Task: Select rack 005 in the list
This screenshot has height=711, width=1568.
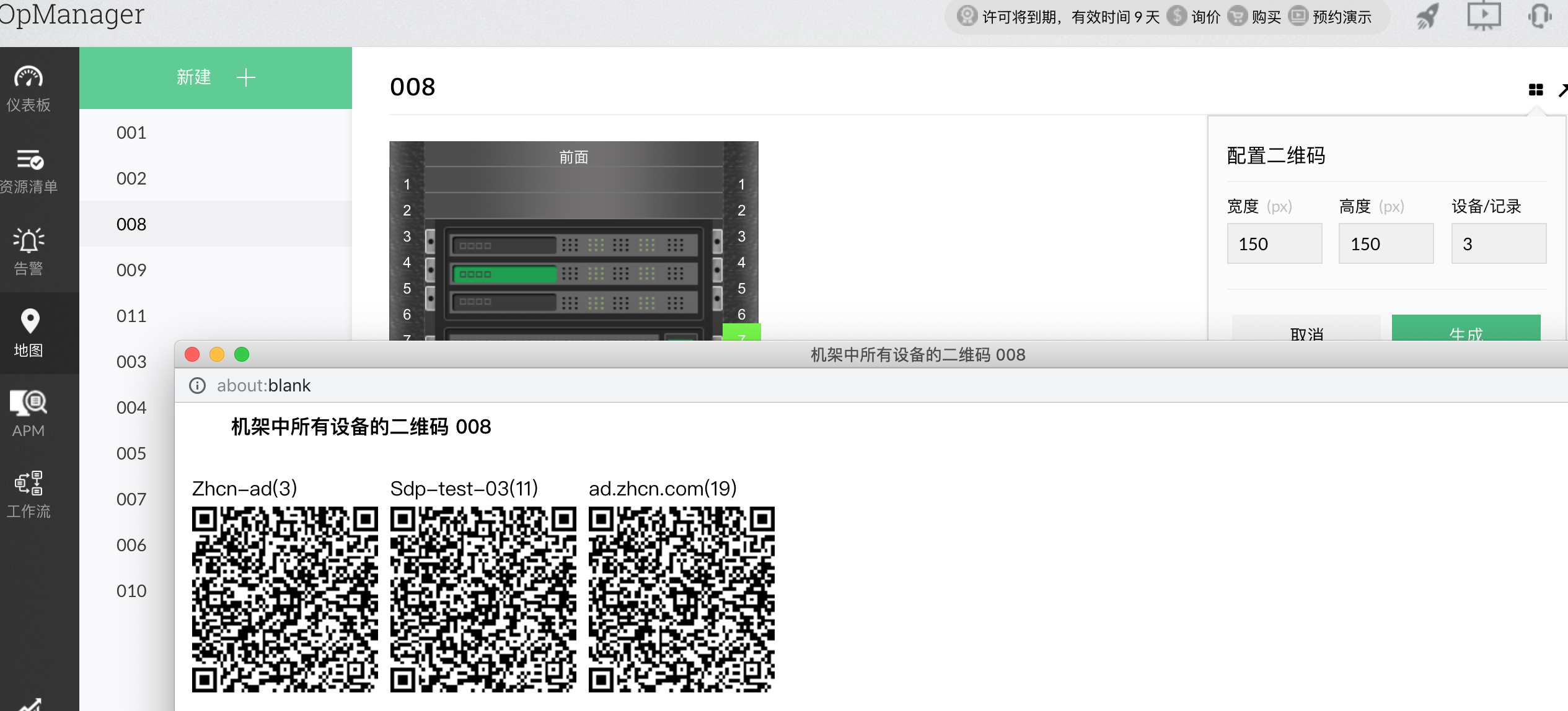Action: (x=131, y=453)
